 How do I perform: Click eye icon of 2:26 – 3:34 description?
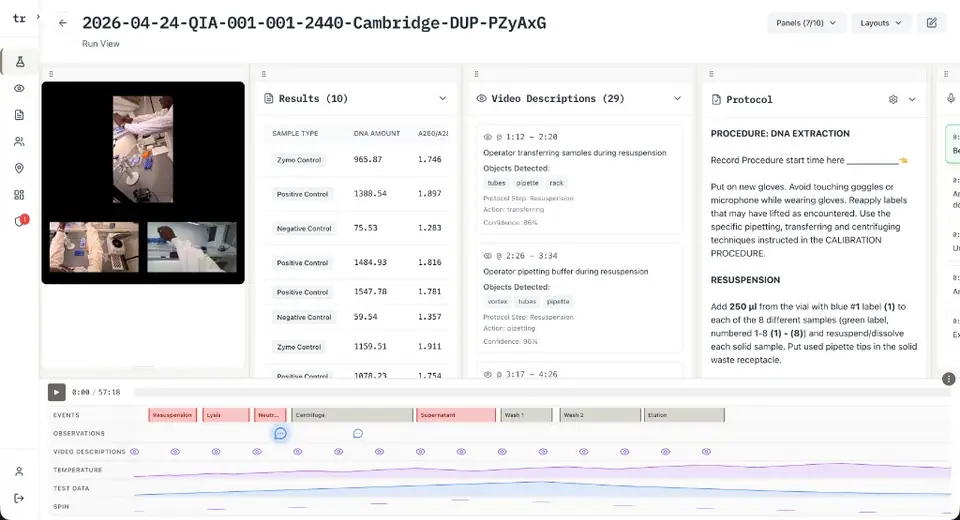coord(488,256)
